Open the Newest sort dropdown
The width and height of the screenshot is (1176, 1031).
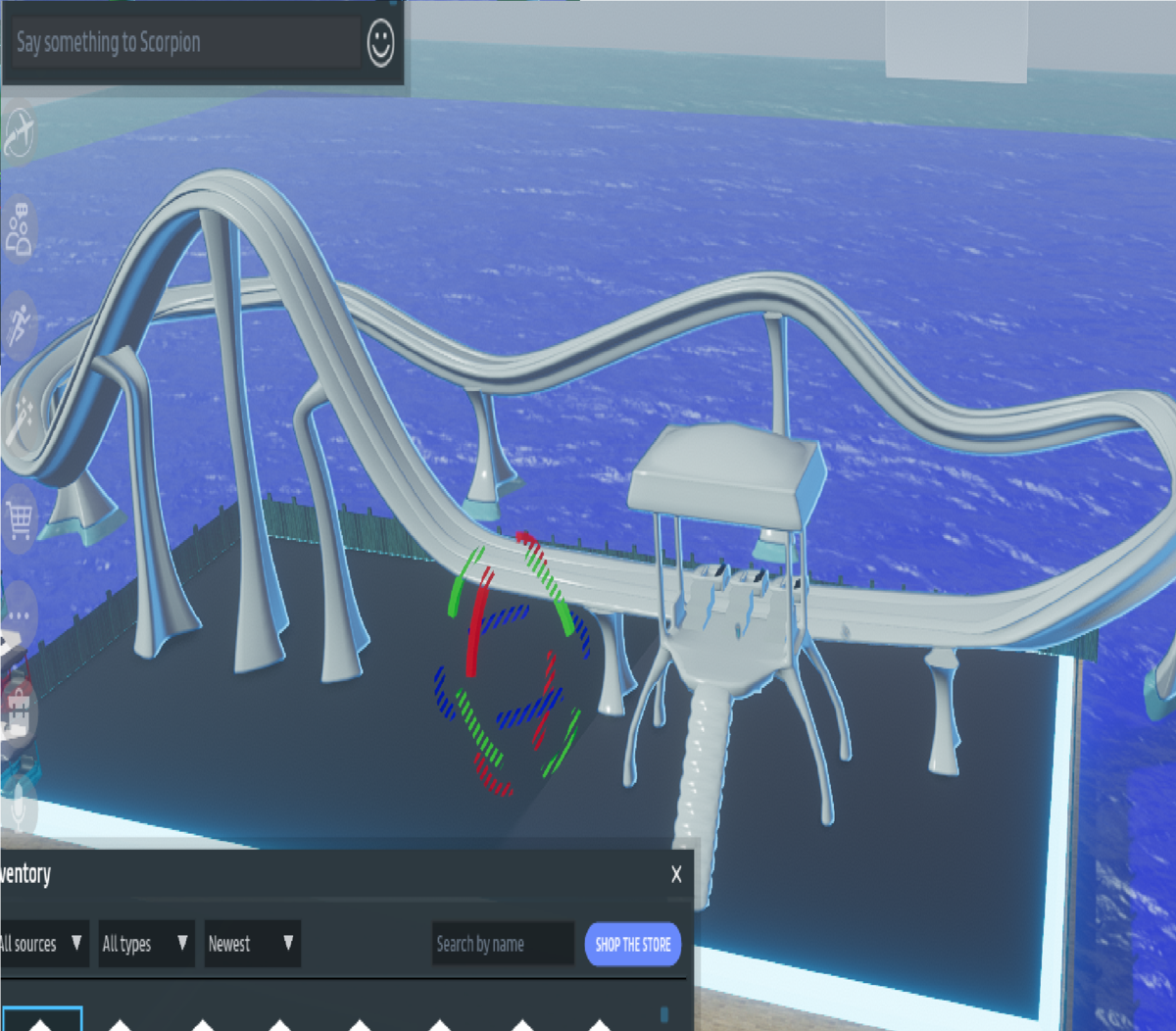(251, 944)
